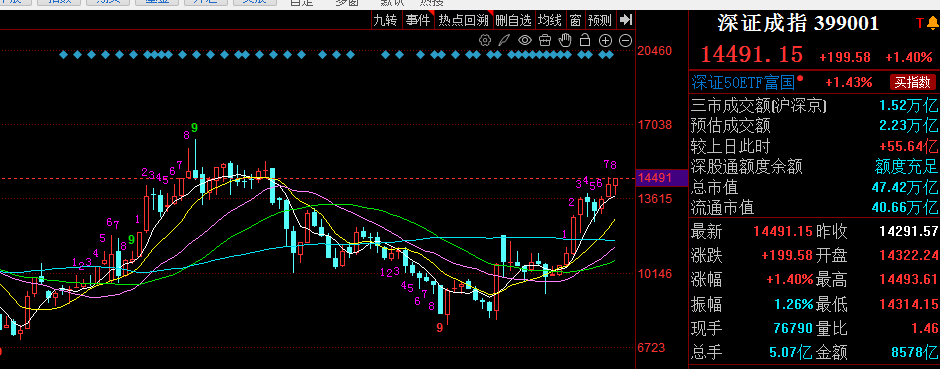The width and height of the screenshot is (940, 369).
Task: Select the drawing pen tool
Action: click(505, 40)
